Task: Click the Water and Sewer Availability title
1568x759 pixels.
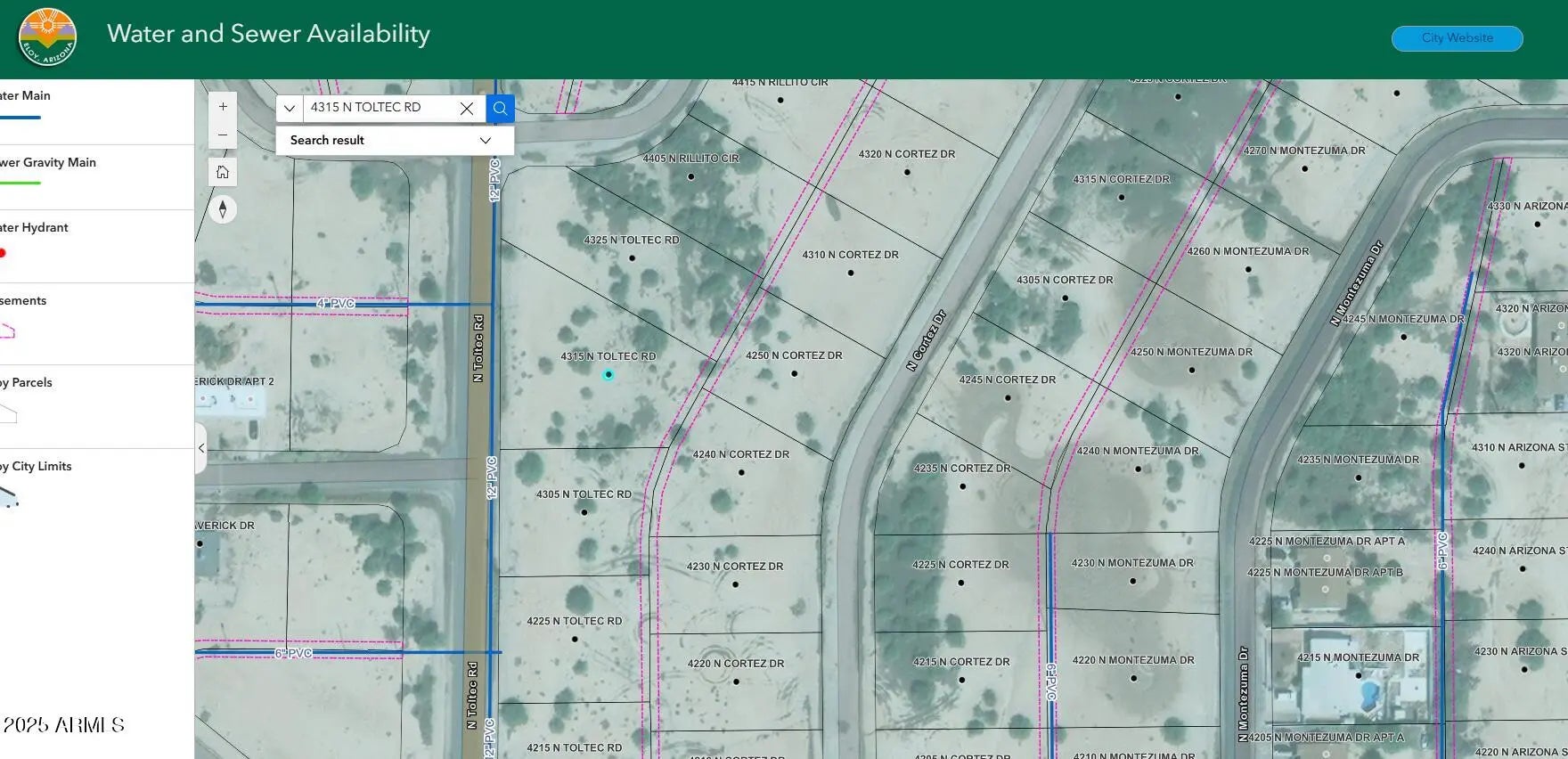Action: (268, 34)
